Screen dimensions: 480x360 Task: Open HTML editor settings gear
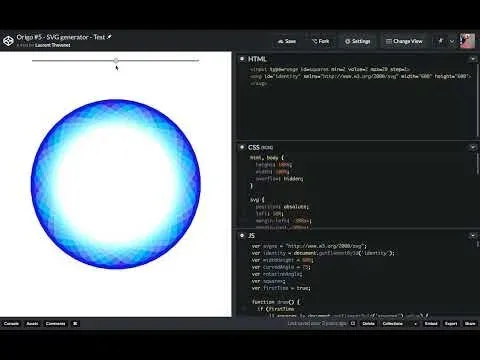pos(242,59)
